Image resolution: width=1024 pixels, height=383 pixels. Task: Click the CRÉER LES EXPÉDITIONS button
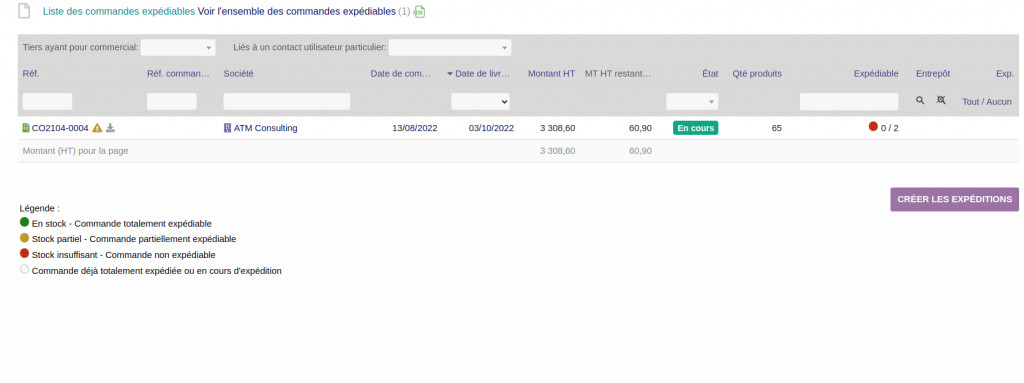pyautogui.click(x=954, y=199)
